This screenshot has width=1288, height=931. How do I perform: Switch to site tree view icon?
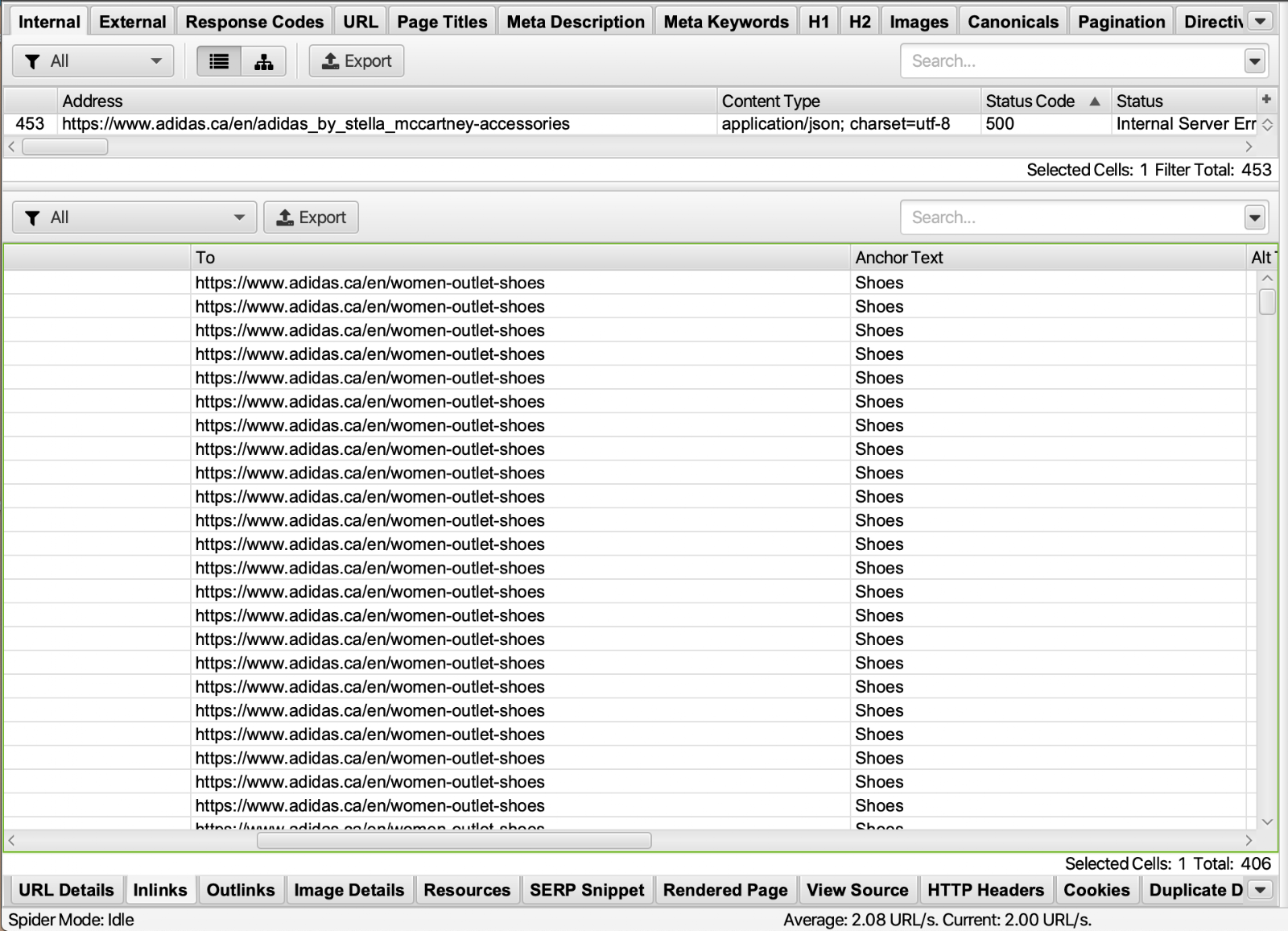point(264,61)
